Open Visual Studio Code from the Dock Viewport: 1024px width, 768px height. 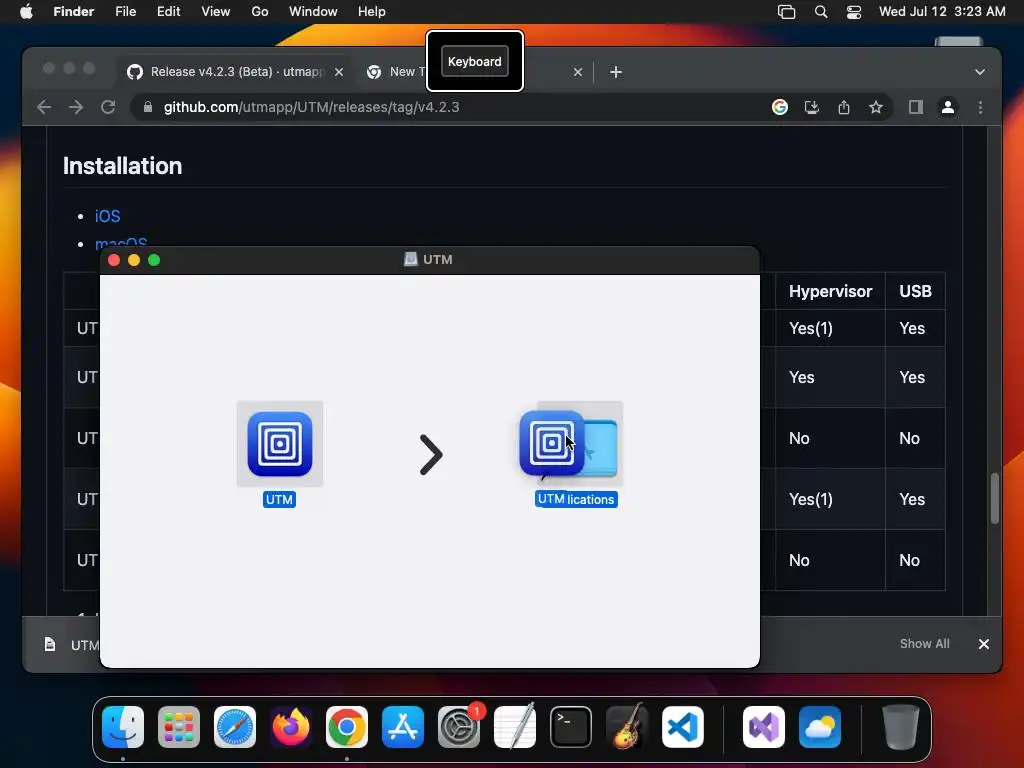683,727
